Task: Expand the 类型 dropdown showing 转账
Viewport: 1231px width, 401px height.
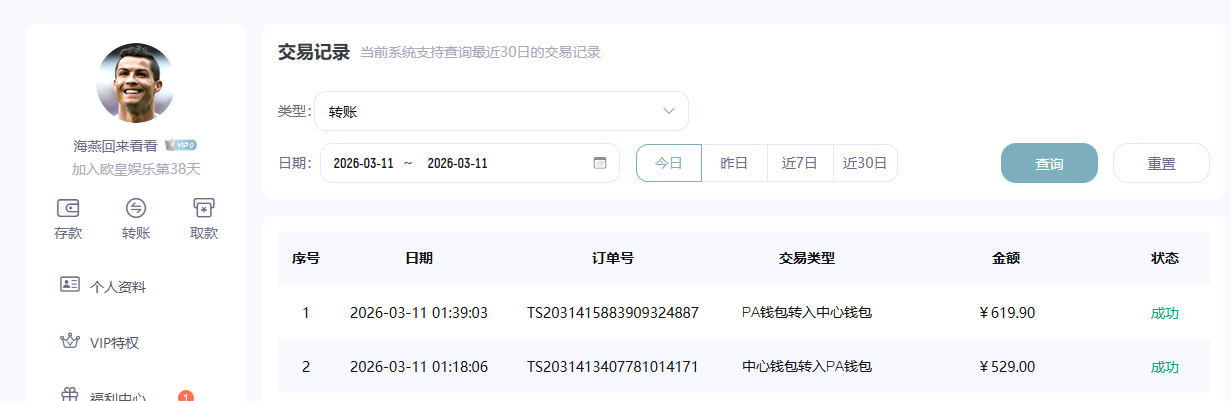Action: pos(501,111)
